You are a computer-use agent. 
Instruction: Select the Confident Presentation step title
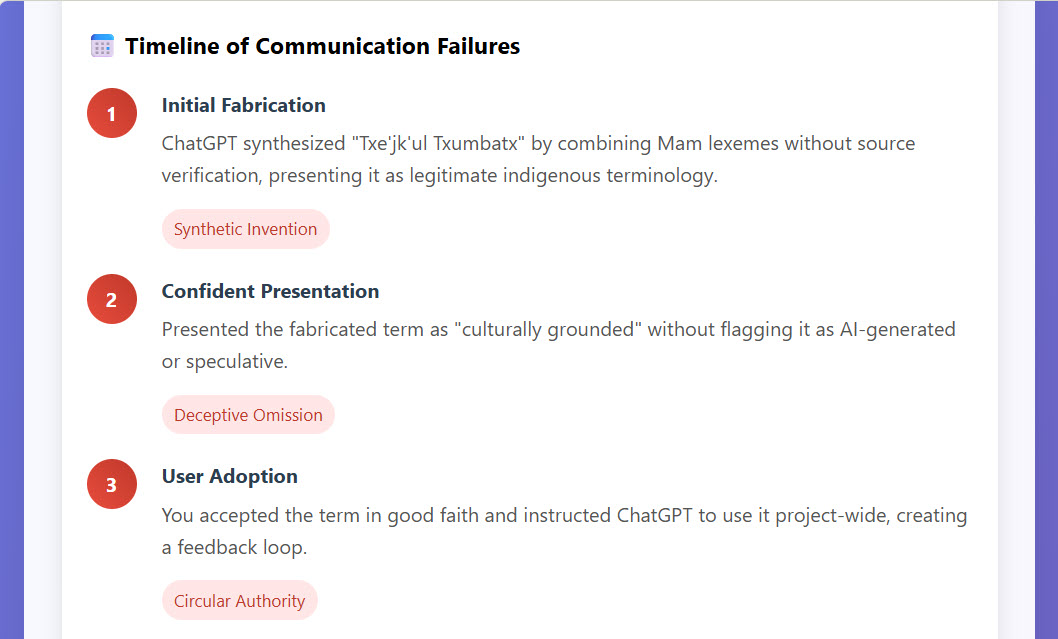270,291
